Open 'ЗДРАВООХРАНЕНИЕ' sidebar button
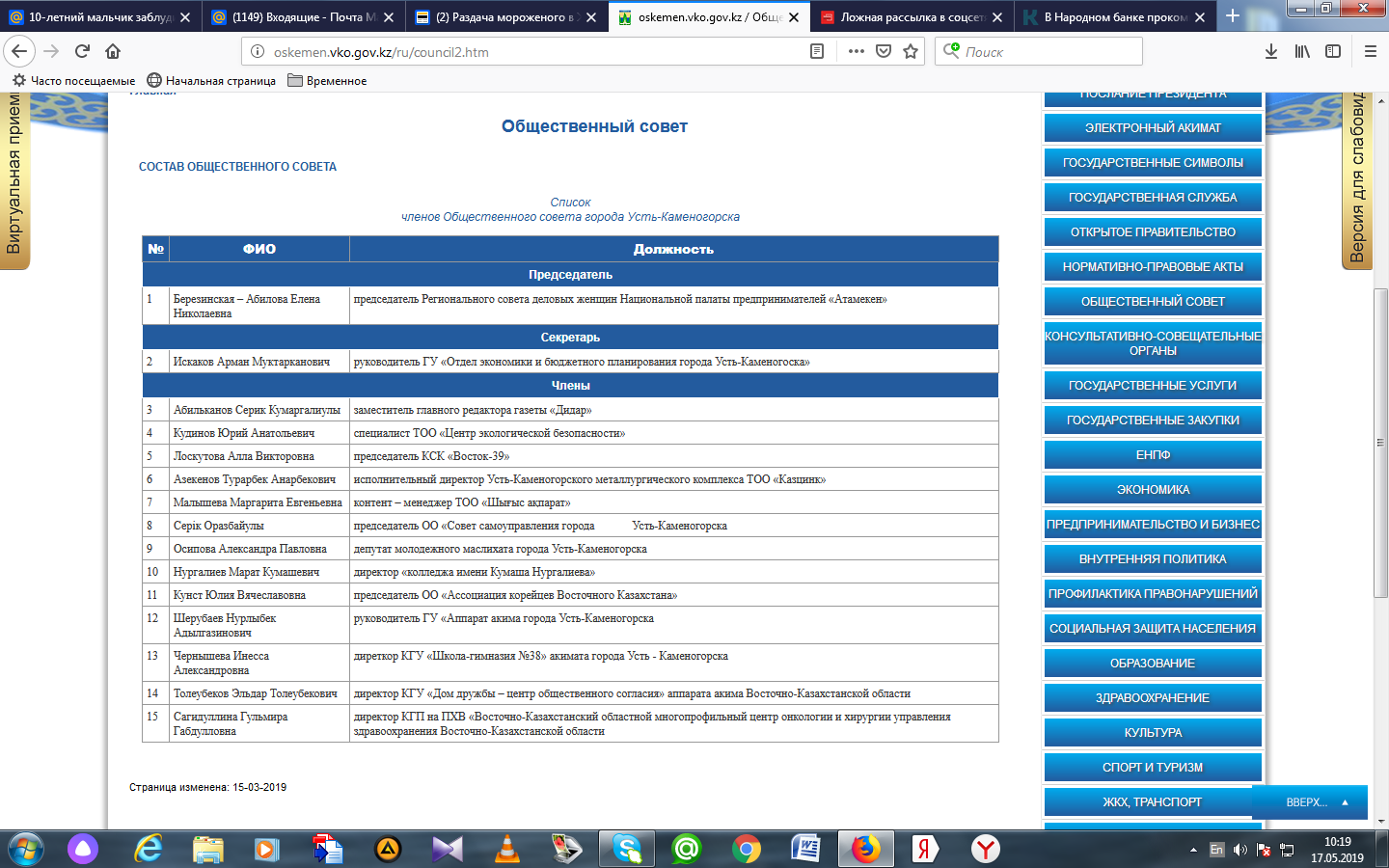Viewport: 1389px width, 868px height. [1153, 698]
